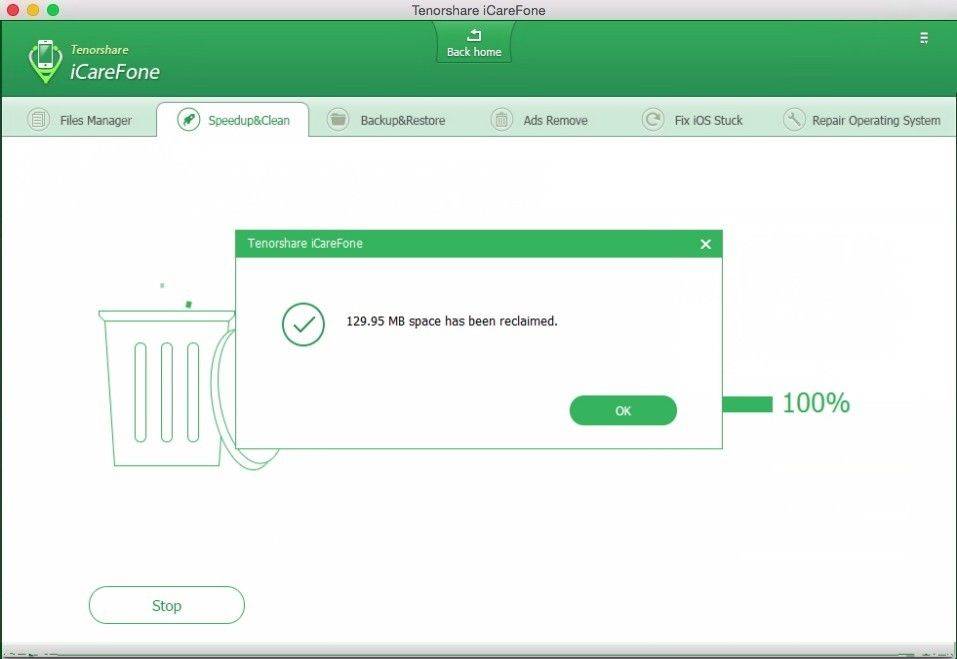Click the yellow macOS minimize button
957x659 pixels.
pos(33,10)
